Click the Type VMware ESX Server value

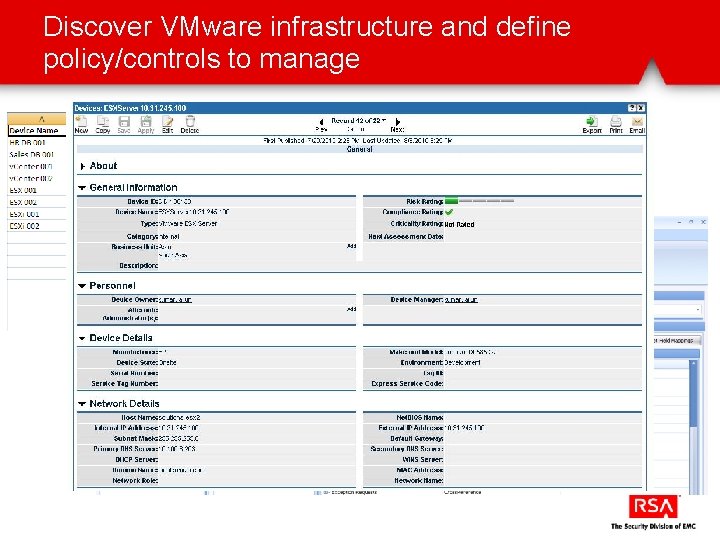tap(188, 224)
